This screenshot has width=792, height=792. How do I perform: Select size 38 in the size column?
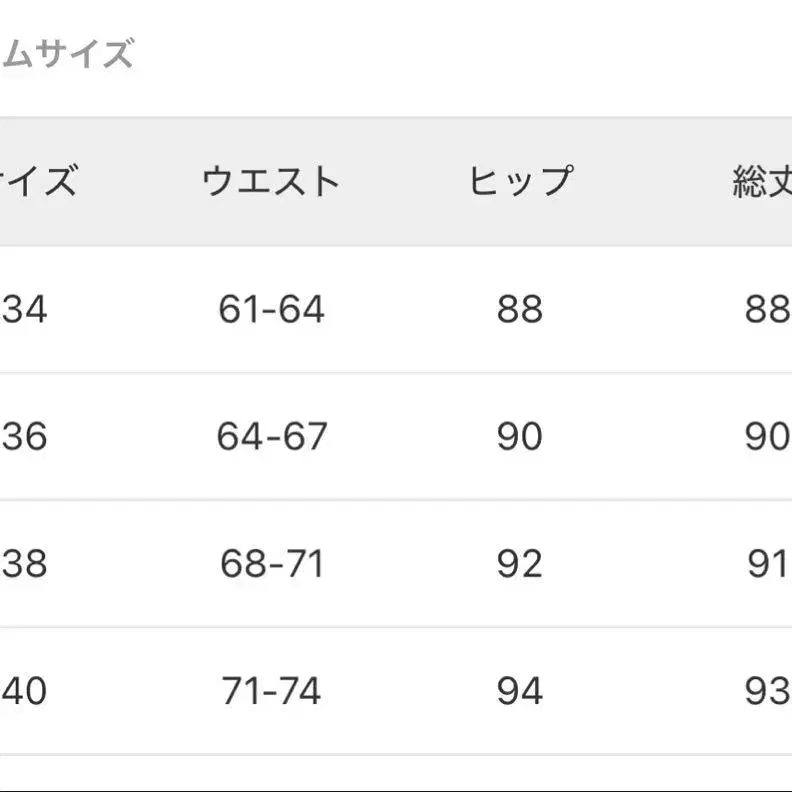(24, 565)
